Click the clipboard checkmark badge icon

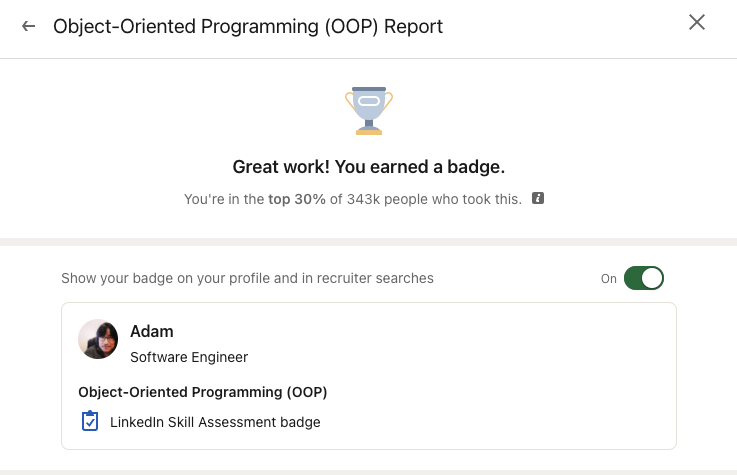90,421
